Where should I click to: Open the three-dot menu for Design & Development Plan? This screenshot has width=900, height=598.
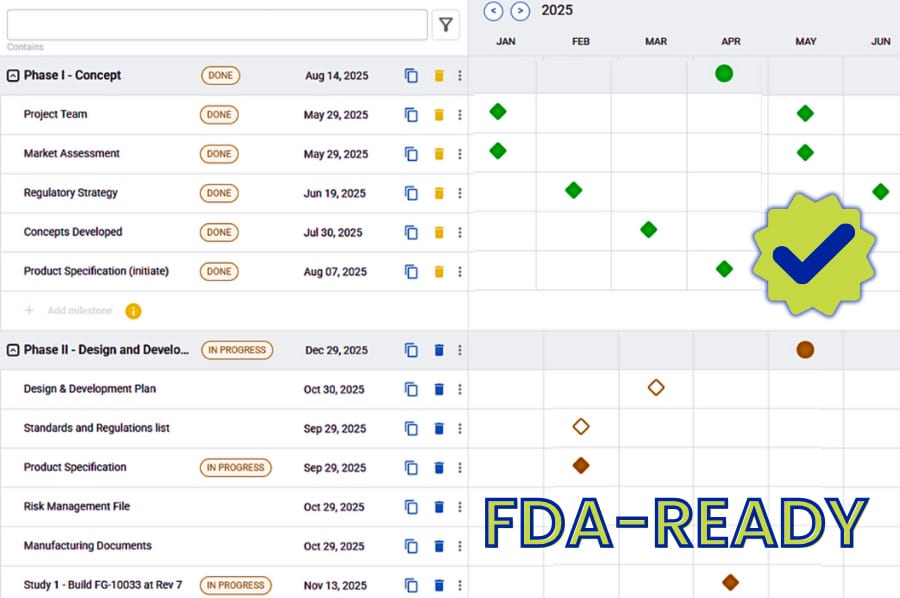[x=459, y=389]
